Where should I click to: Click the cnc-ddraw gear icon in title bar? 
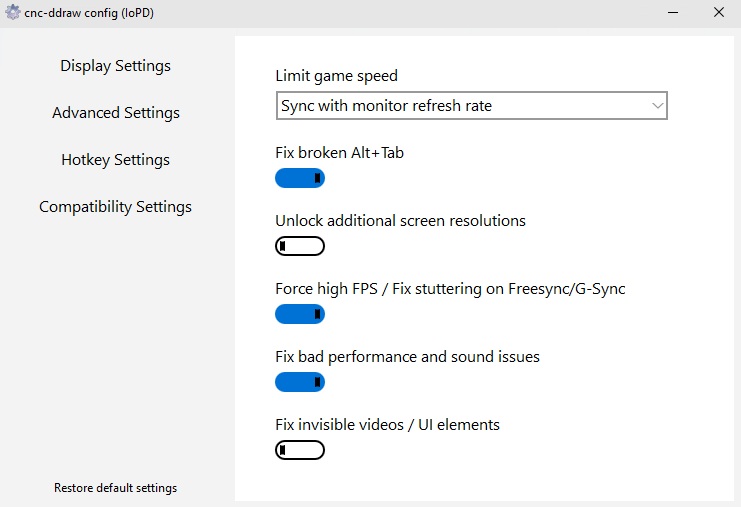click(12, 13)
